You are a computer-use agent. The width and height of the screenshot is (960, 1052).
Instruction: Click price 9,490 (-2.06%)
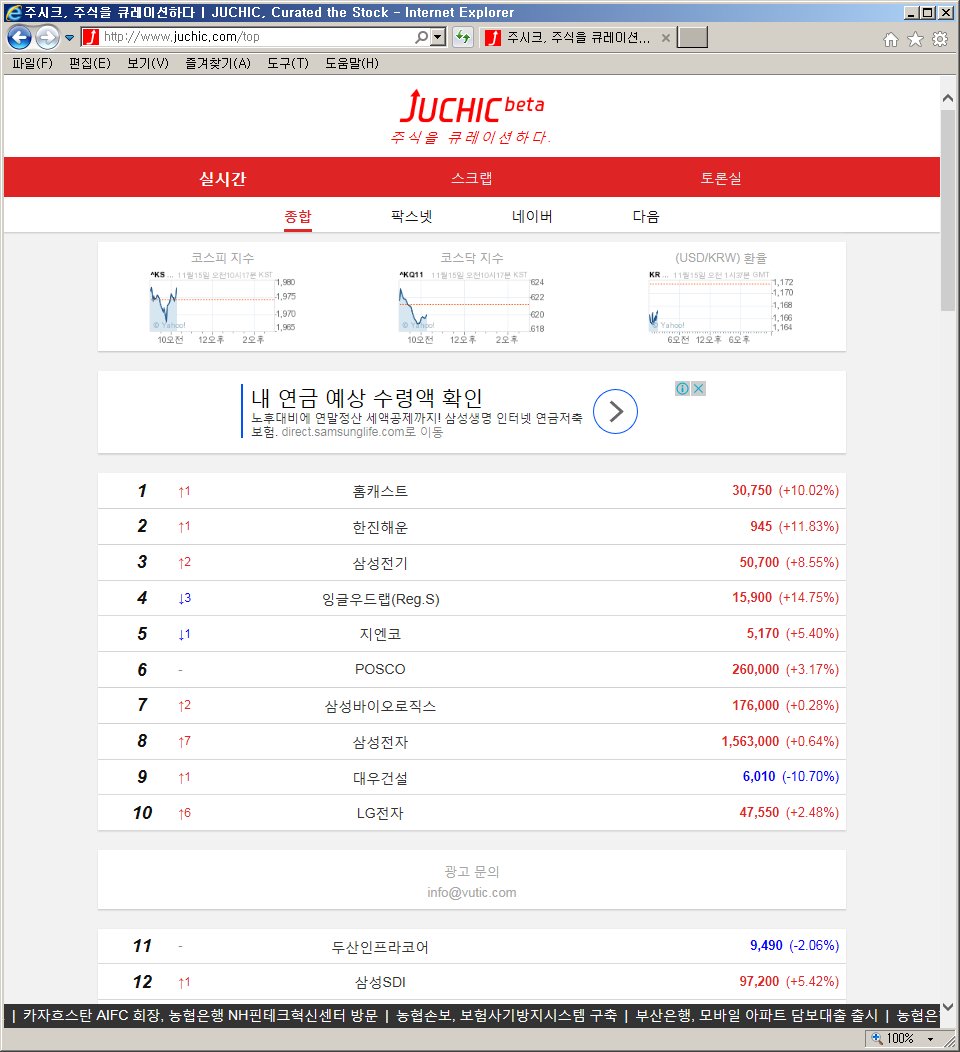794,945
